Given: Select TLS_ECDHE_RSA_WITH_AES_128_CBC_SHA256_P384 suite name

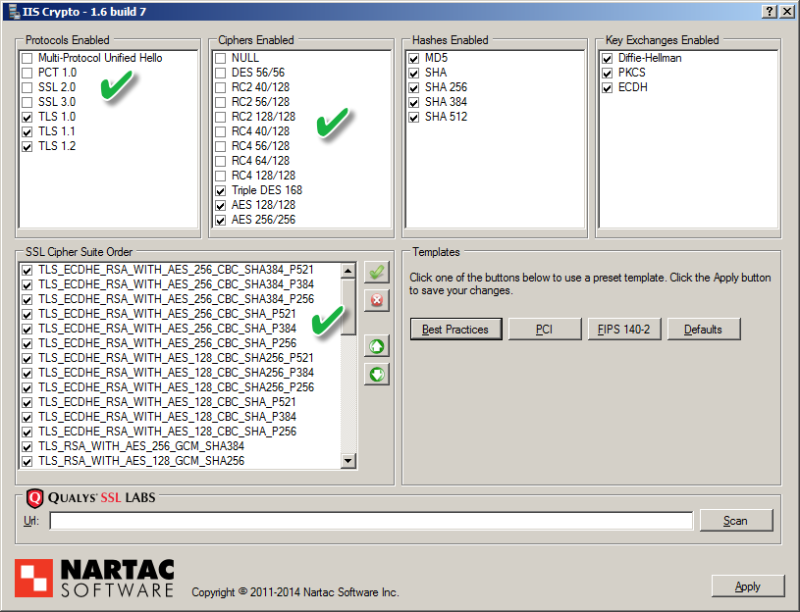Looking at the screenshot, I should pyautogui.click(x=176, y=372).
